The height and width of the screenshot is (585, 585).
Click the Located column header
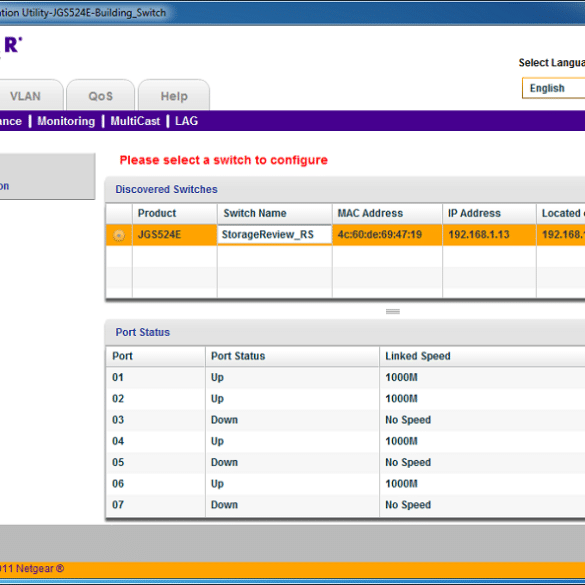(x=561, y=213)
